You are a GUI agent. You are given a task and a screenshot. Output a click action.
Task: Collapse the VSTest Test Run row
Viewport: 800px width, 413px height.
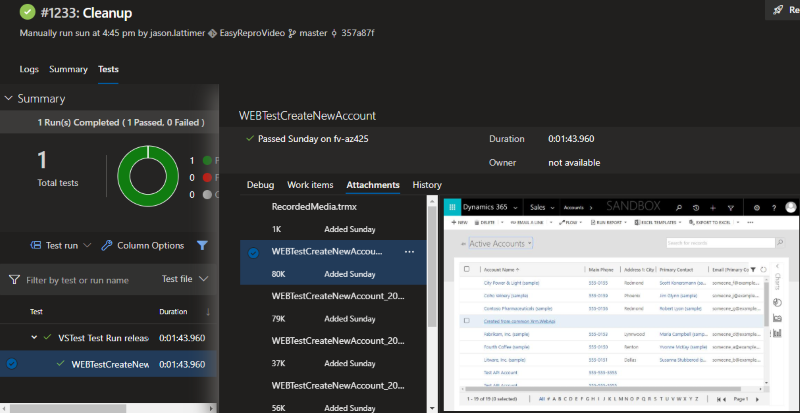tap(34, 337)
